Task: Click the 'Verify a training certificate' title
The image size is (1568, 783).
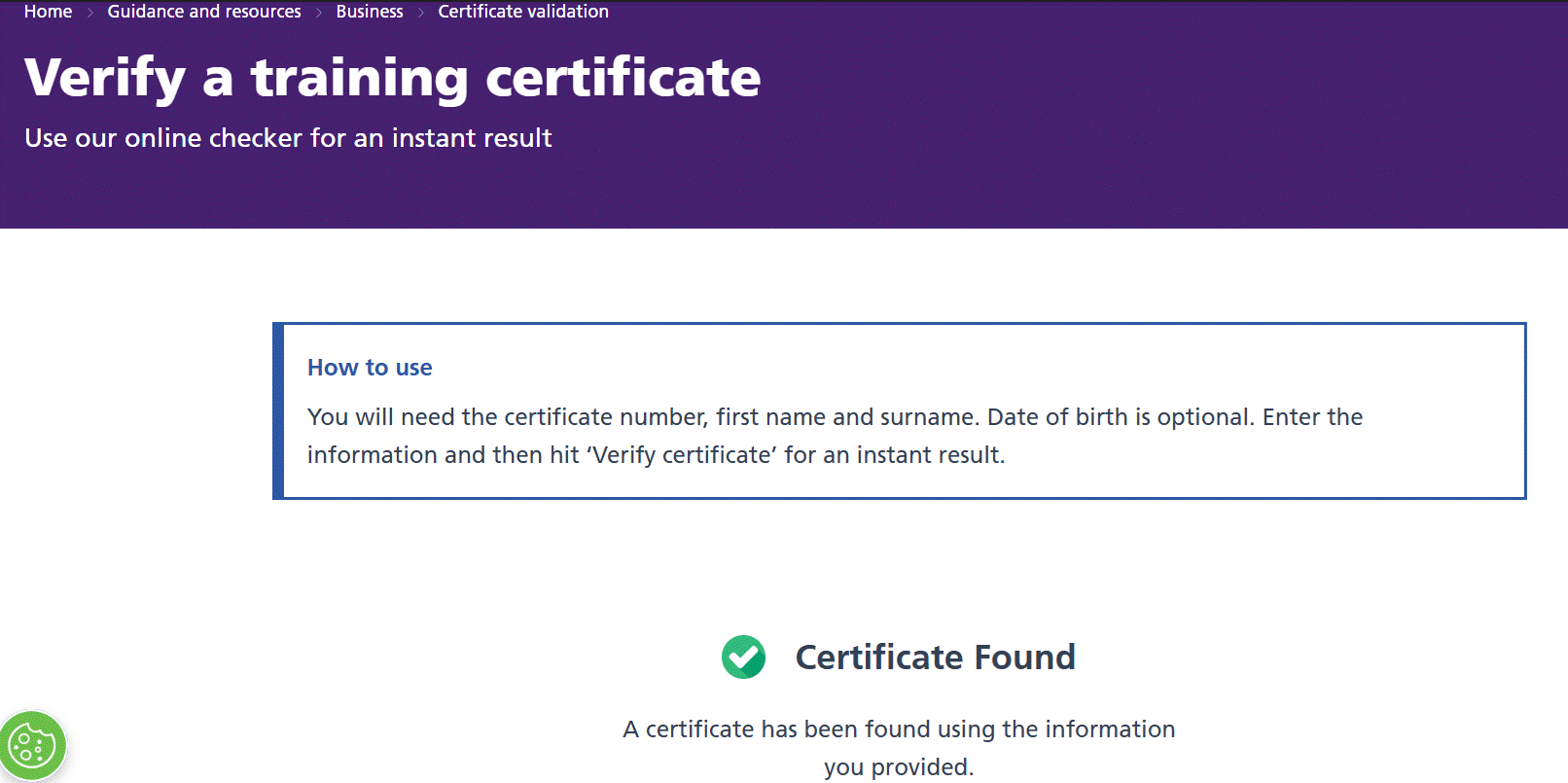Action: (392, 78)
